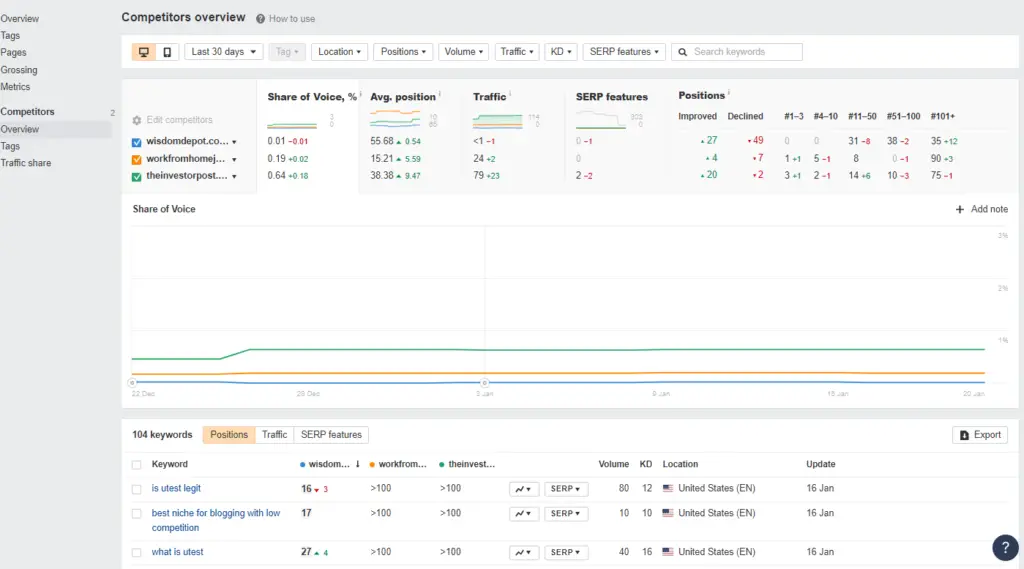This screenshot has height=569, width=1024.
Task: Open the Tag filter dropdown
Action: (287, 52)
